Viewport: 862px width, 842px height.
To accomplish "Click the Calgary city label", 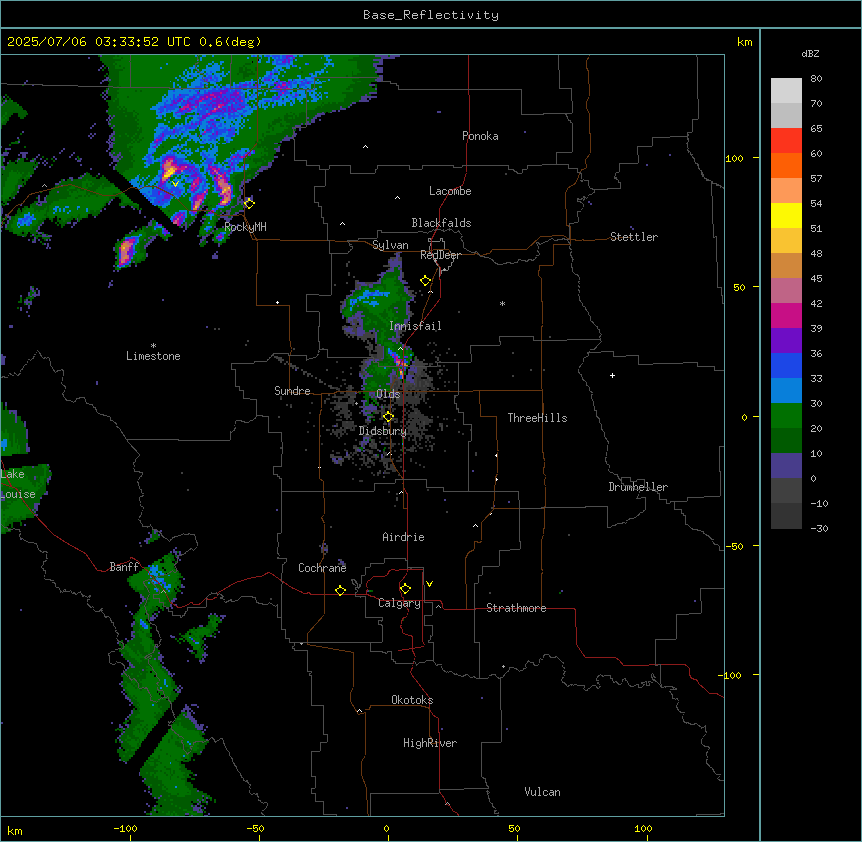I will click(399, 603).
